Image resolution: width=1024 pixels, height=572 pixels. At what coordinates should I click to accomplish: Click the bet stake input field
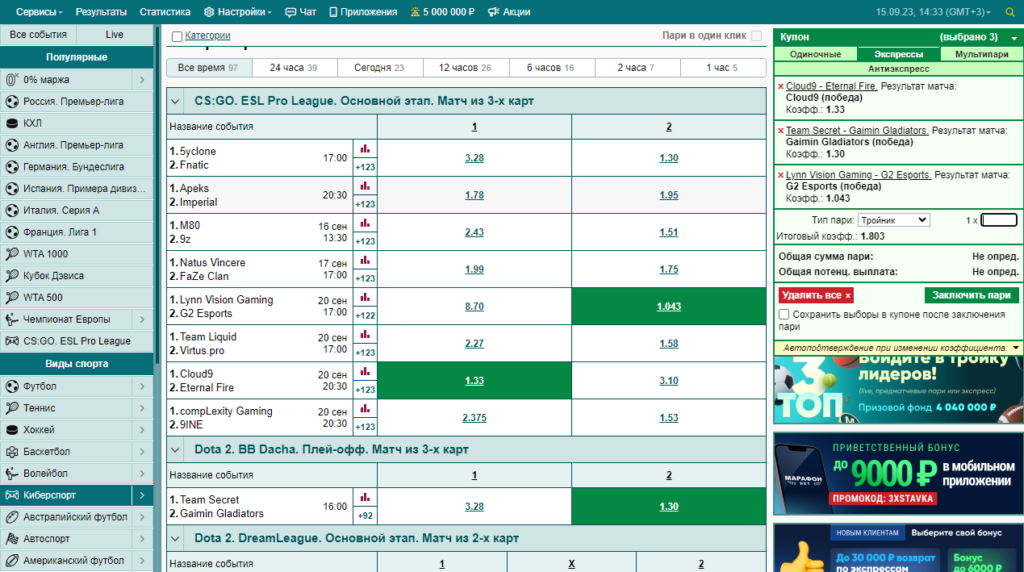coord(999,220)
